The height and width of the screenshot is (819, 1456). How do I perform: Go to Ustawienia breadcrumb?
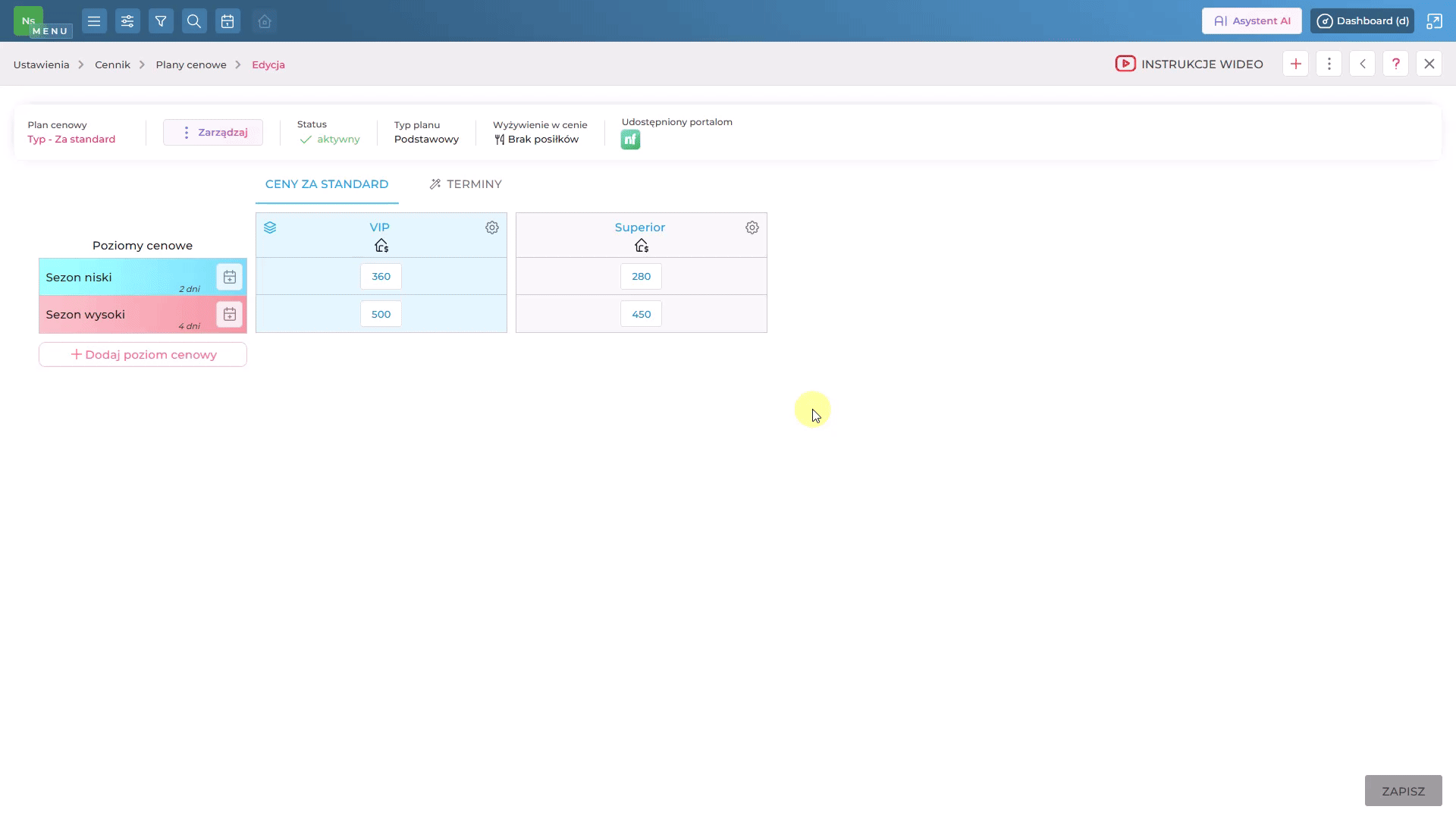[x=41, y=64]
